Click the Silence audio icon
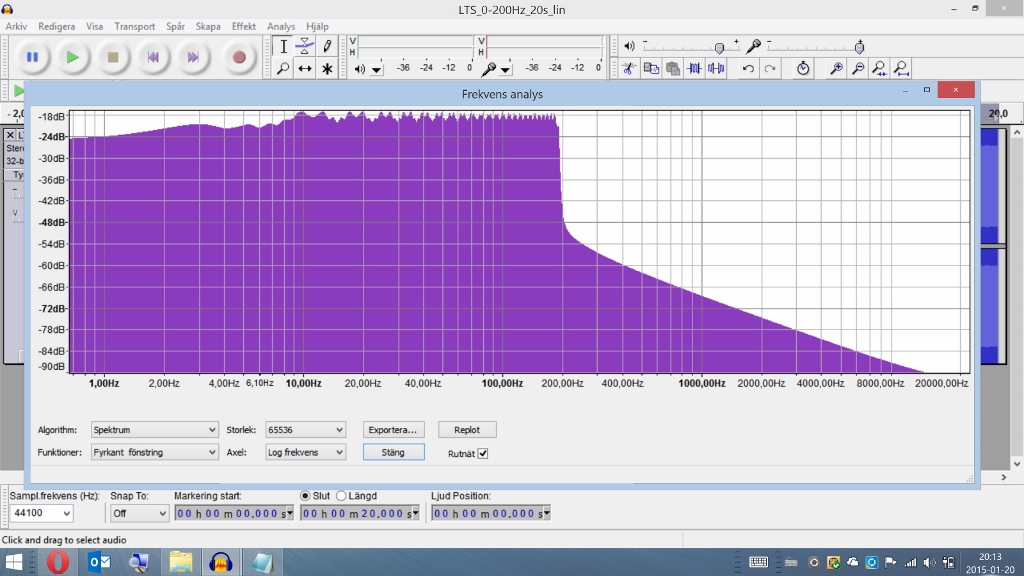 715,68
